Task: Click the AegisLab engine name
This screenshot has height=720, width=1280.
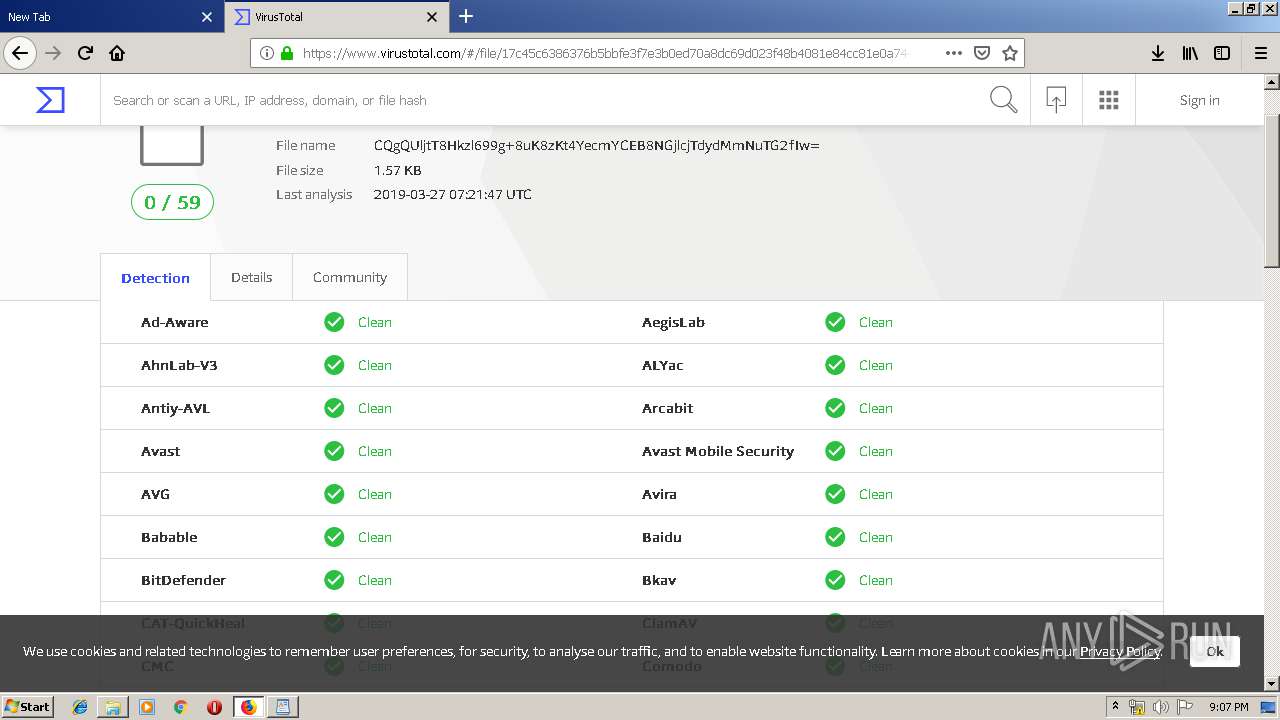Action: 673,322
